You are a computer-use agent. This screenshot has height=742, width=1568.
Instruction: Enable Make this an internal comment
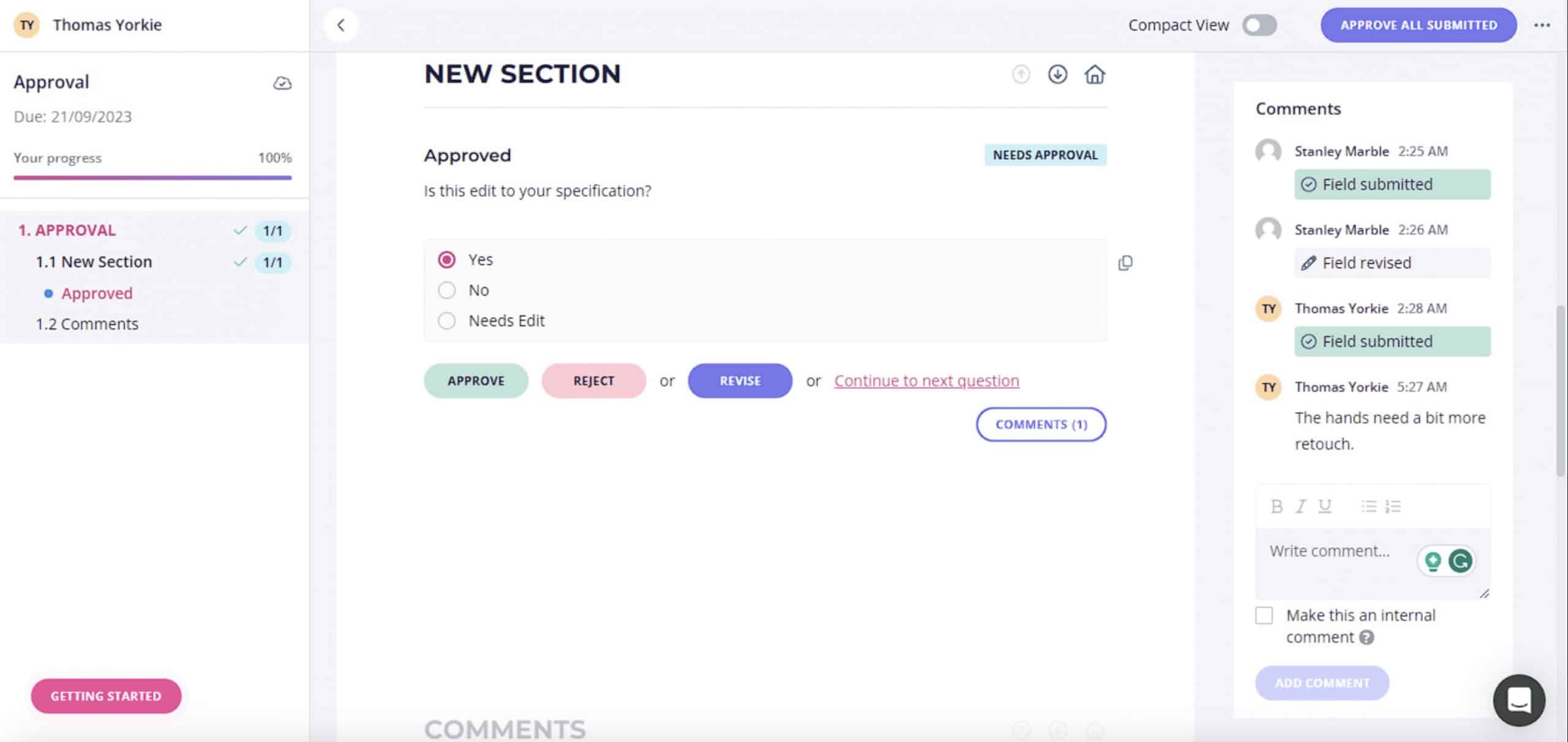coord(1264,614)
